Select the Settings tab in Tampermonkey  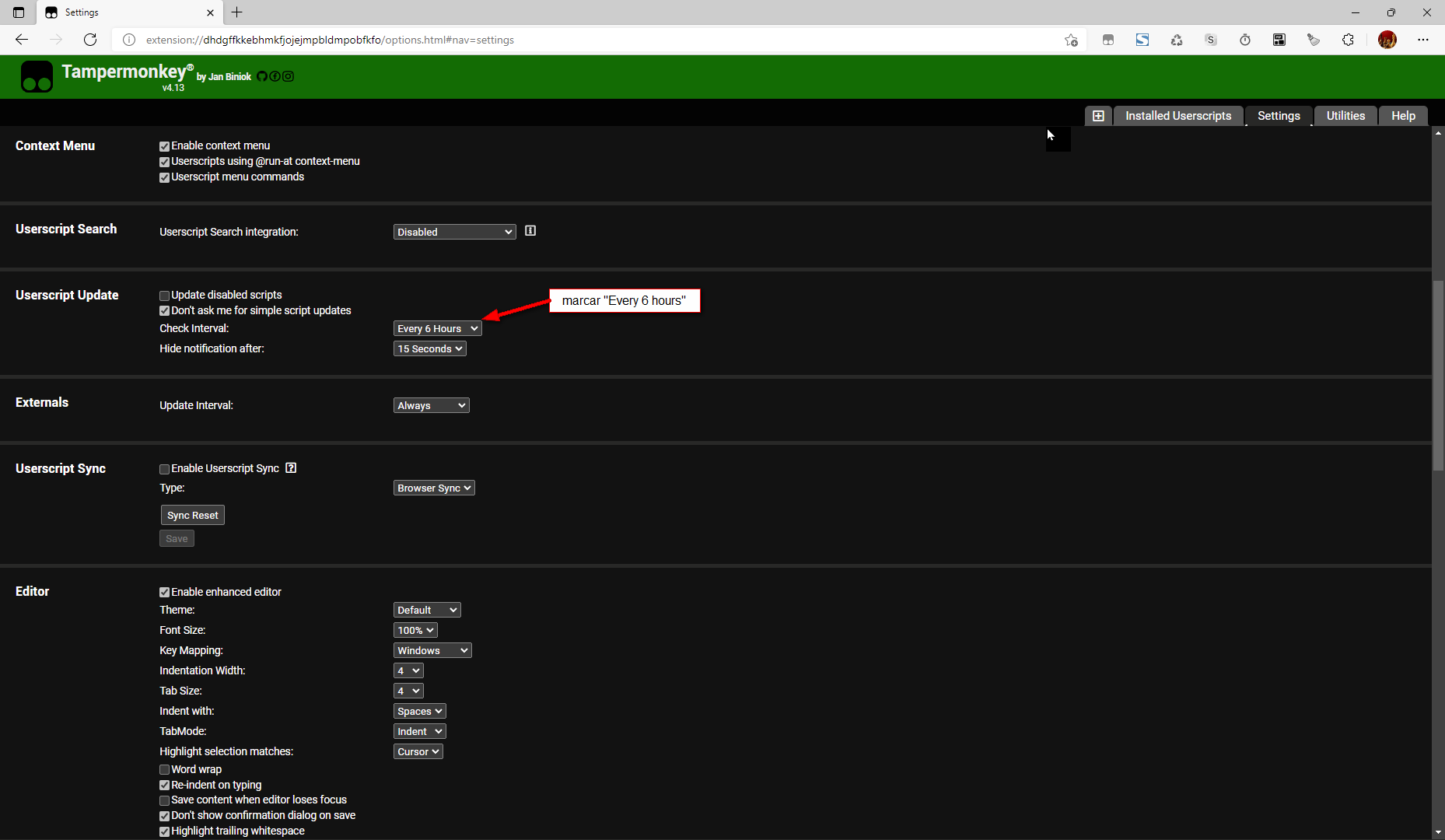1279,116
